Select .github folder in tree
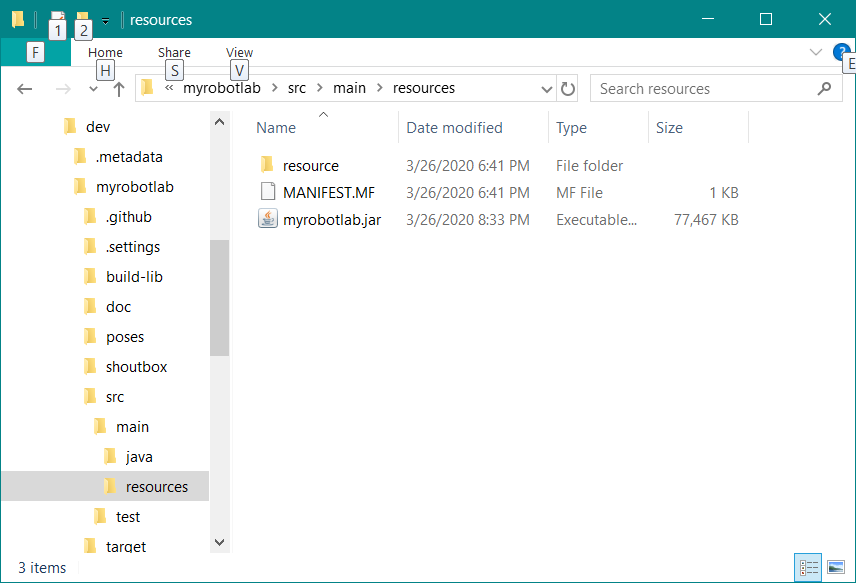 coord(128,217)
